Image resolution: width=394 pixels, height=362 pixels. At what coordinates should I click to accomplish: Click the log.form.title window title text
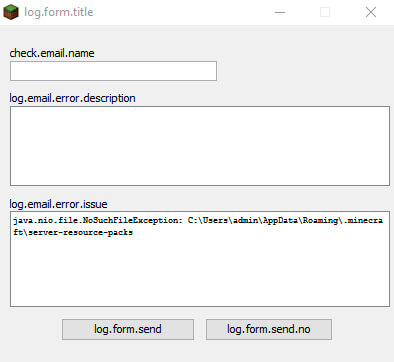(59, 12)
